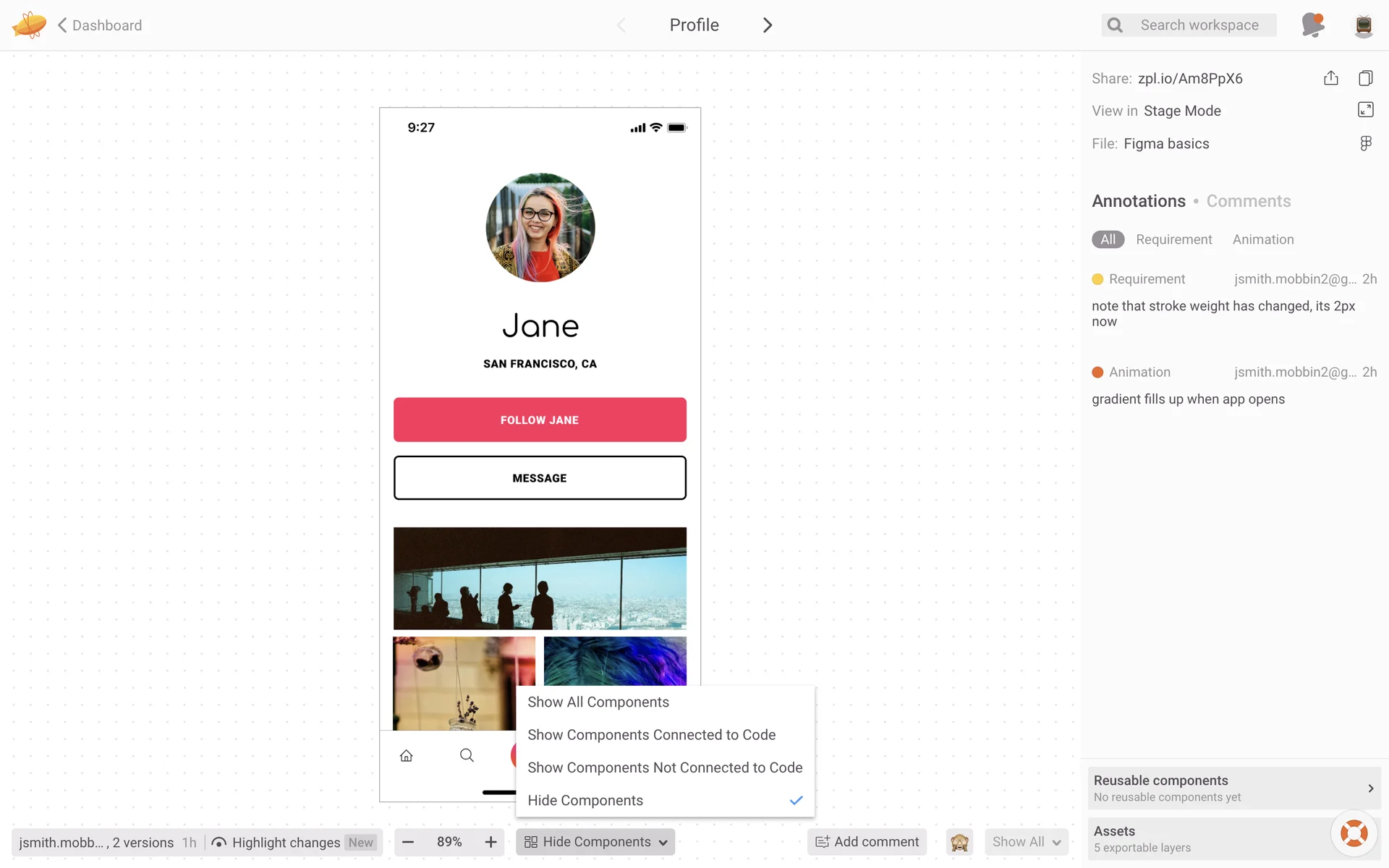
Task: Expand the Reusable components section
Action: (1233, 788)
